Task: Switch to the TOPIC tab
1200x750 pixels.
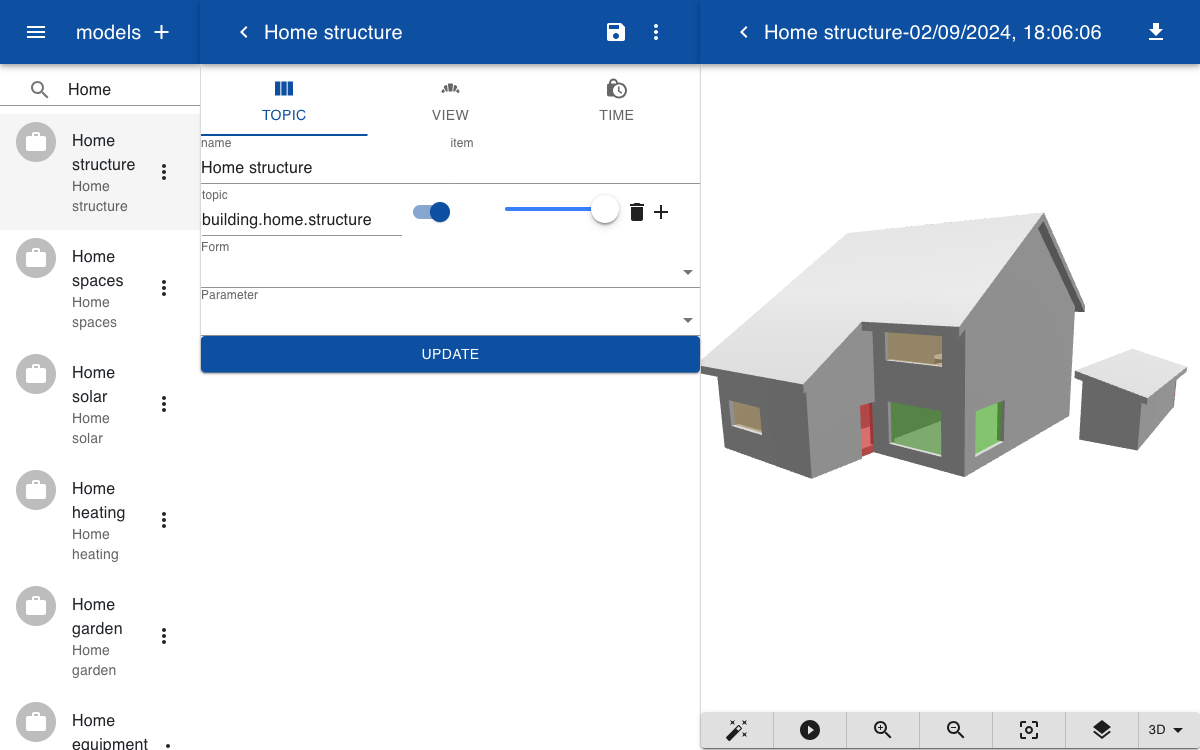Action: [x=284, y=100]
